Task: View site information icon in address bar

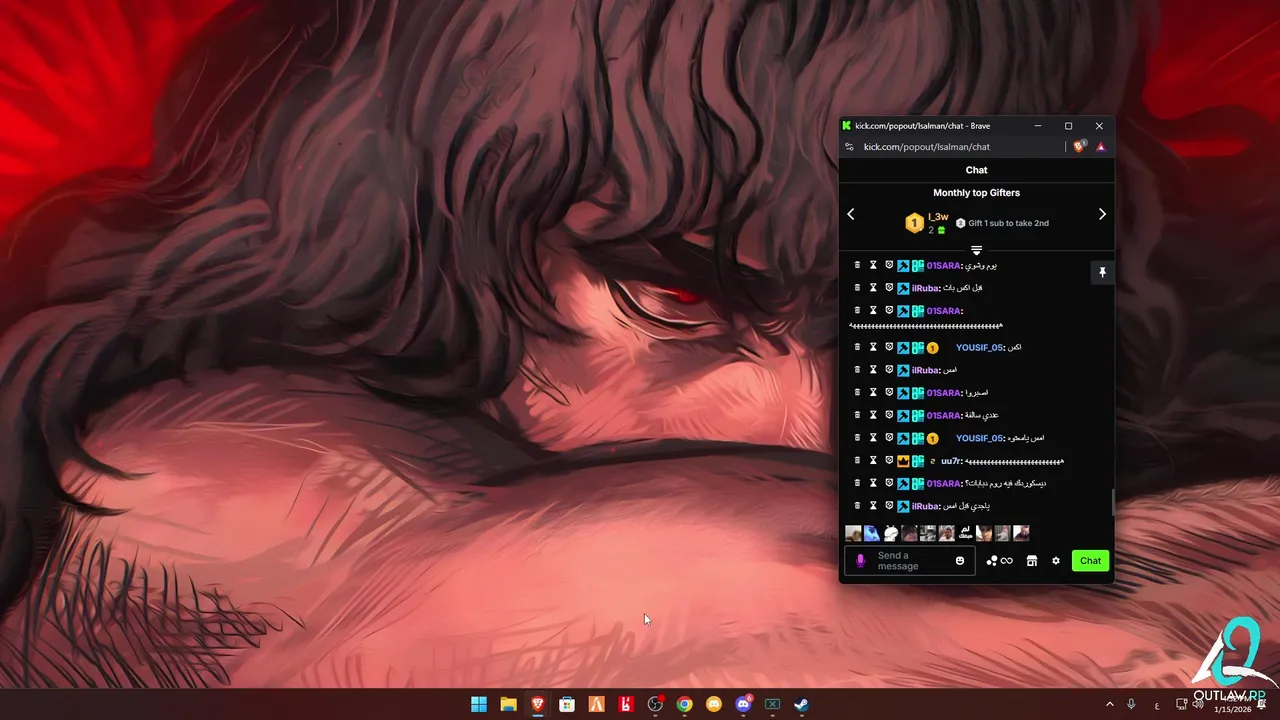Action: [849, 147]
